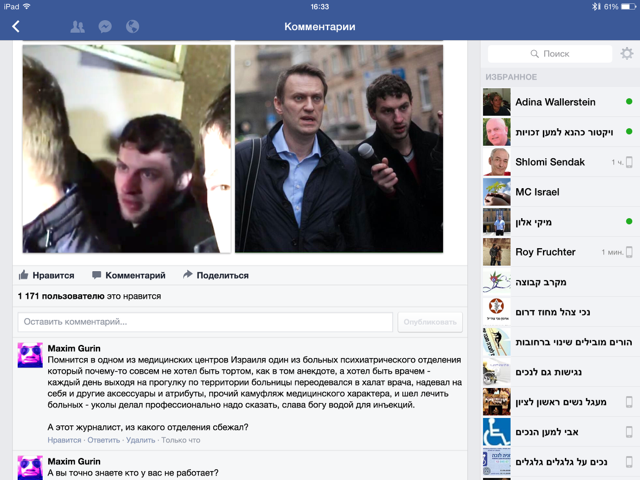This screenshot has width=640, height=480.
Task: Open chat with MC Israel
Action: point(560,192)
